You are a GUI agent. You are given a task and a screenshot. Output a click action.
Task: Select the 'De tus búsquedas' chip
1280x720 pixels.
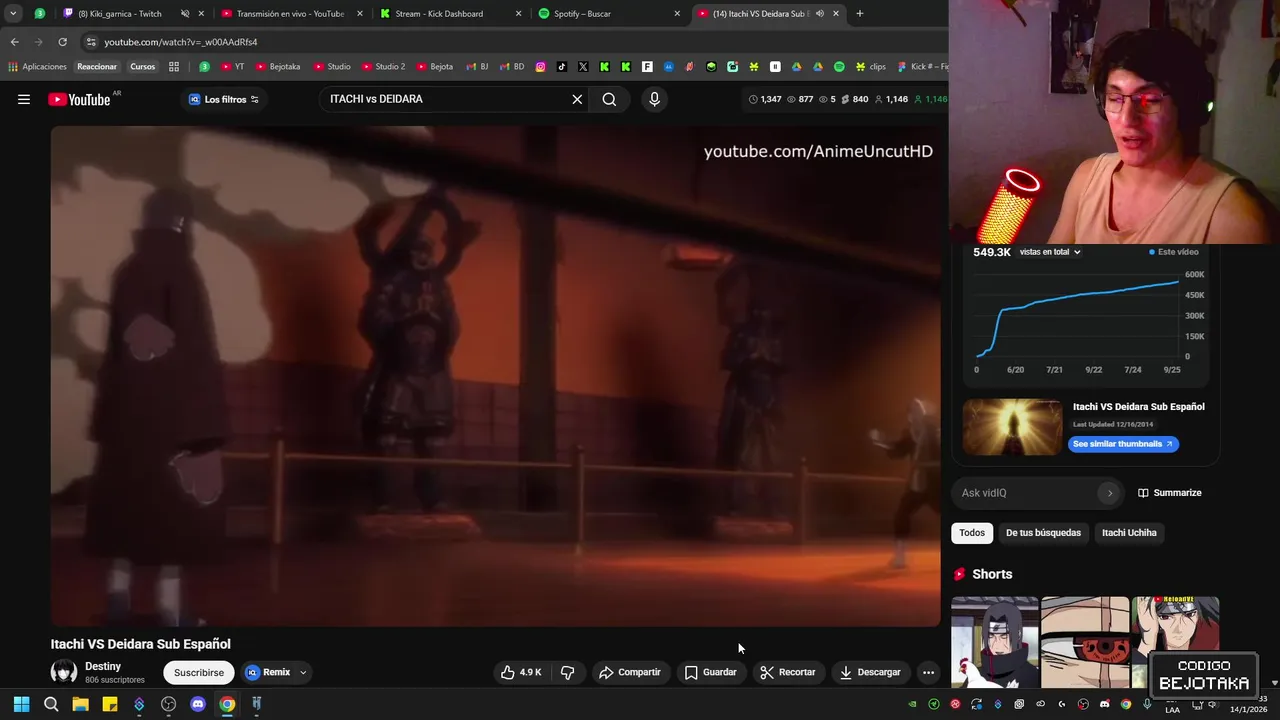[1043, 533]
